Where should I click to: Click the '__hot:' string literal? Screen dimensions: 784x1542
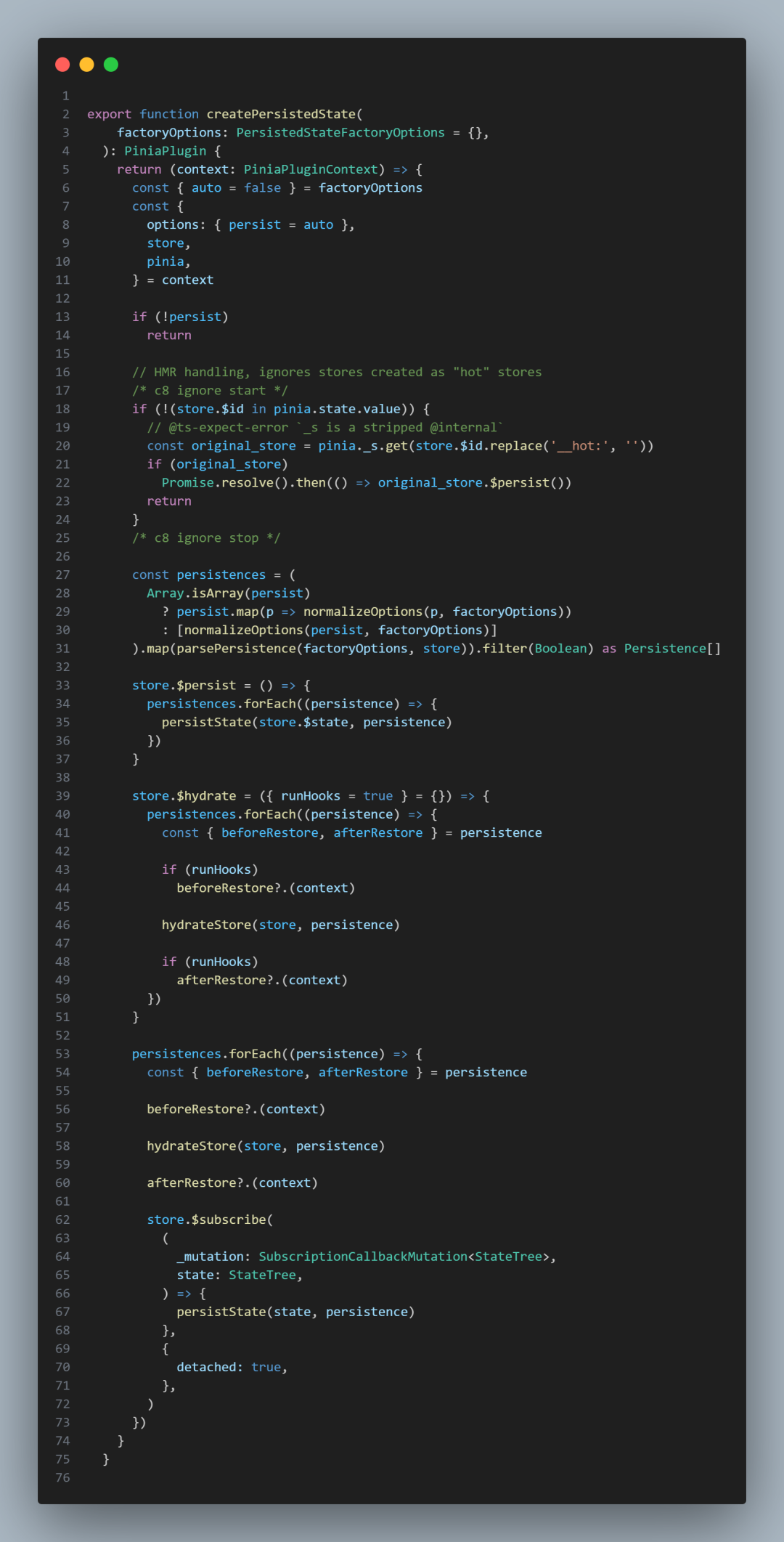pyautogui.click(x=580, y=446)
